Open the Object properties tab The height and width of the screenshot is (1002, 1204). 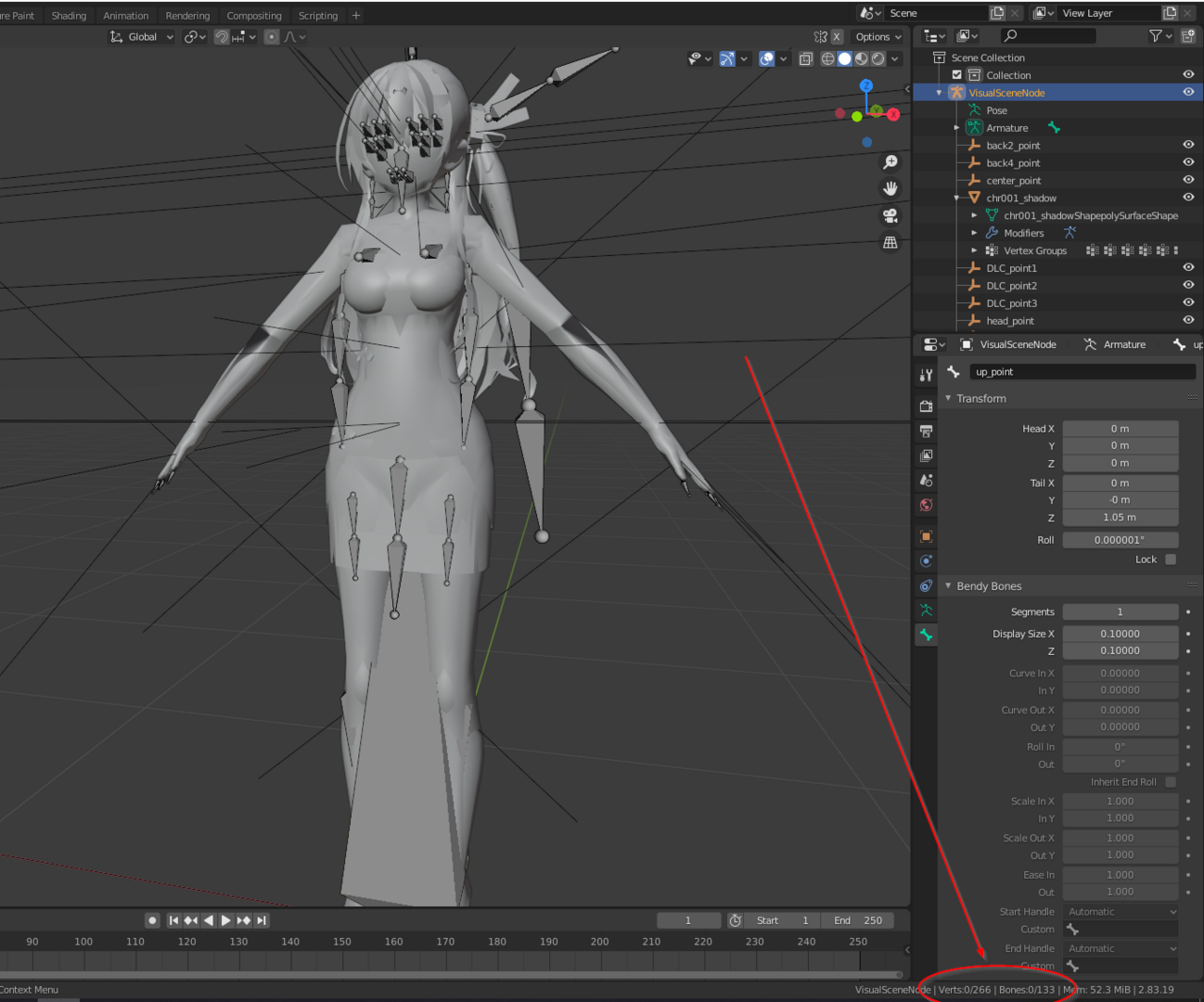926,536
